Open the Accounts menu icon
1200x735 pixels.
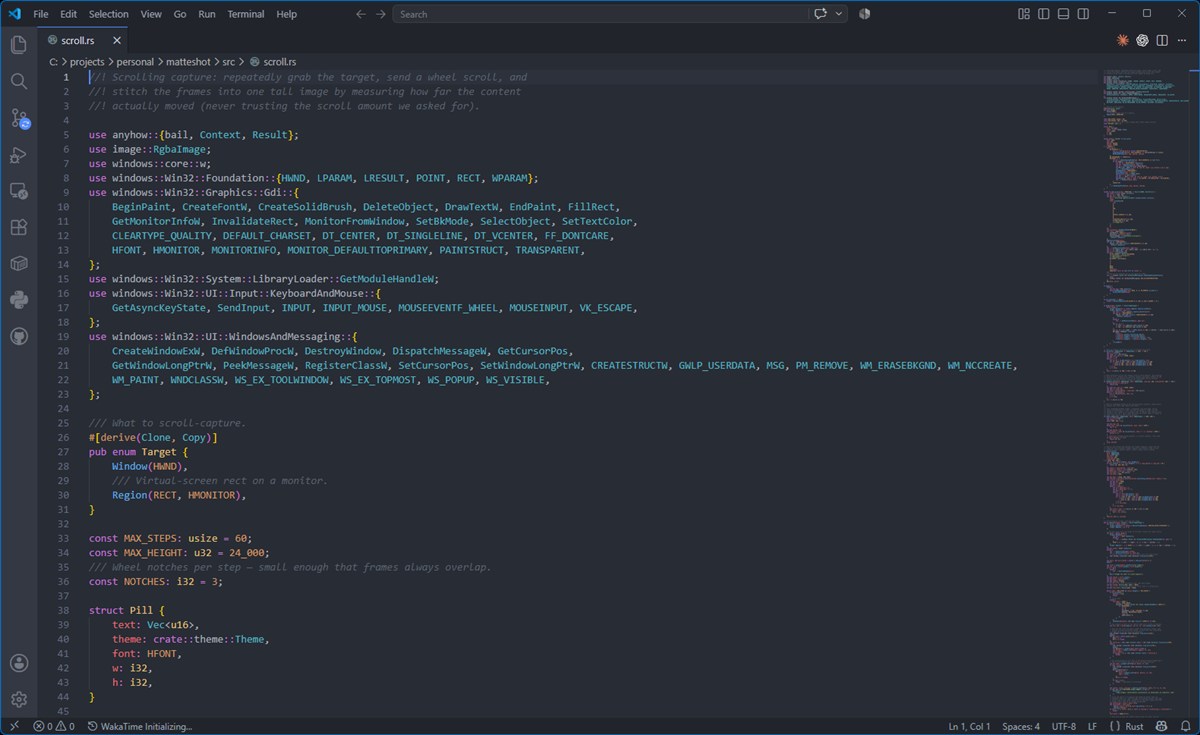click(18, 663)
